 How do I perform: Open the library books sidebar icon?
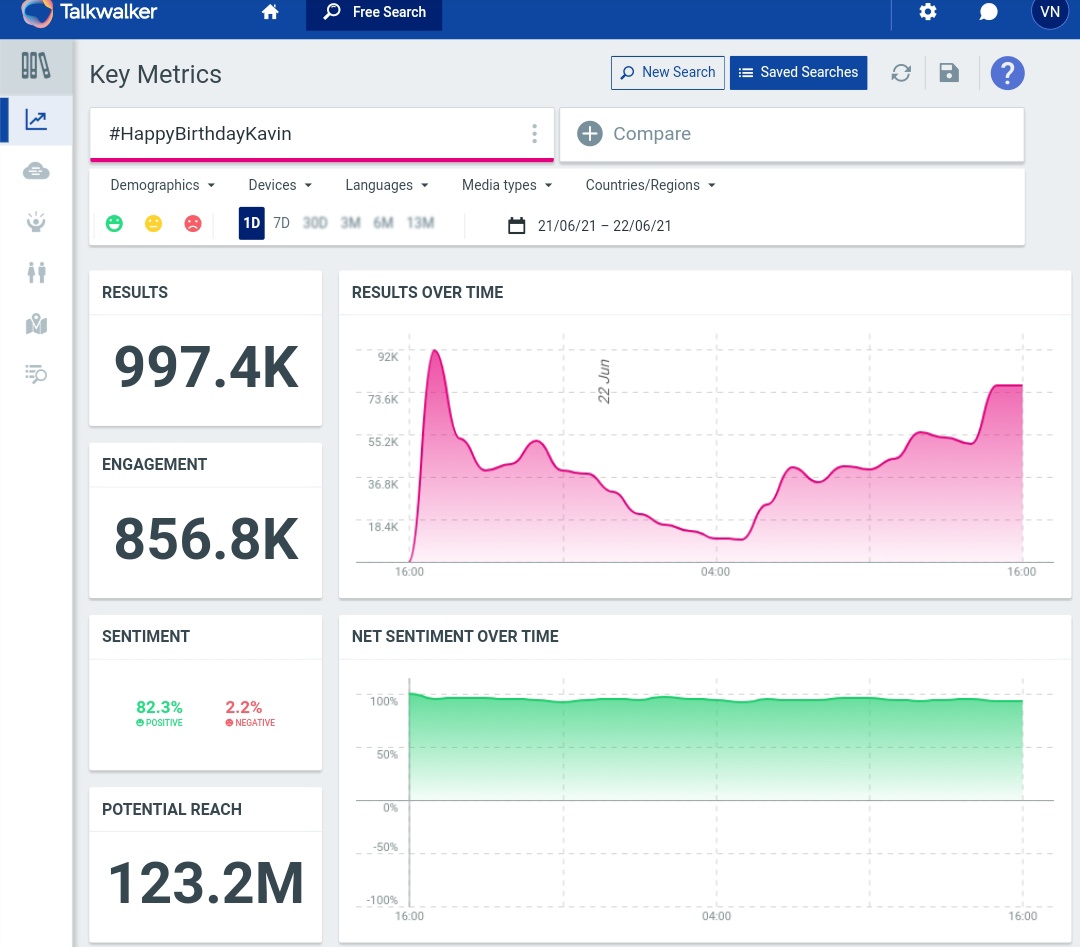coord(36,66)
